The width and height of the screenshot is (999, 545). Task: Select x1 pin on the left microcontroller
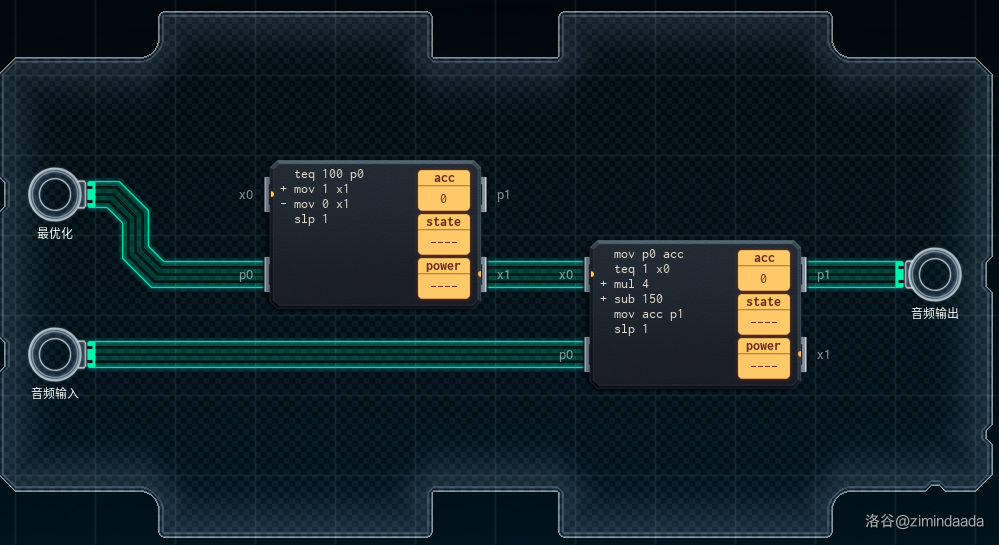(483, 274)
